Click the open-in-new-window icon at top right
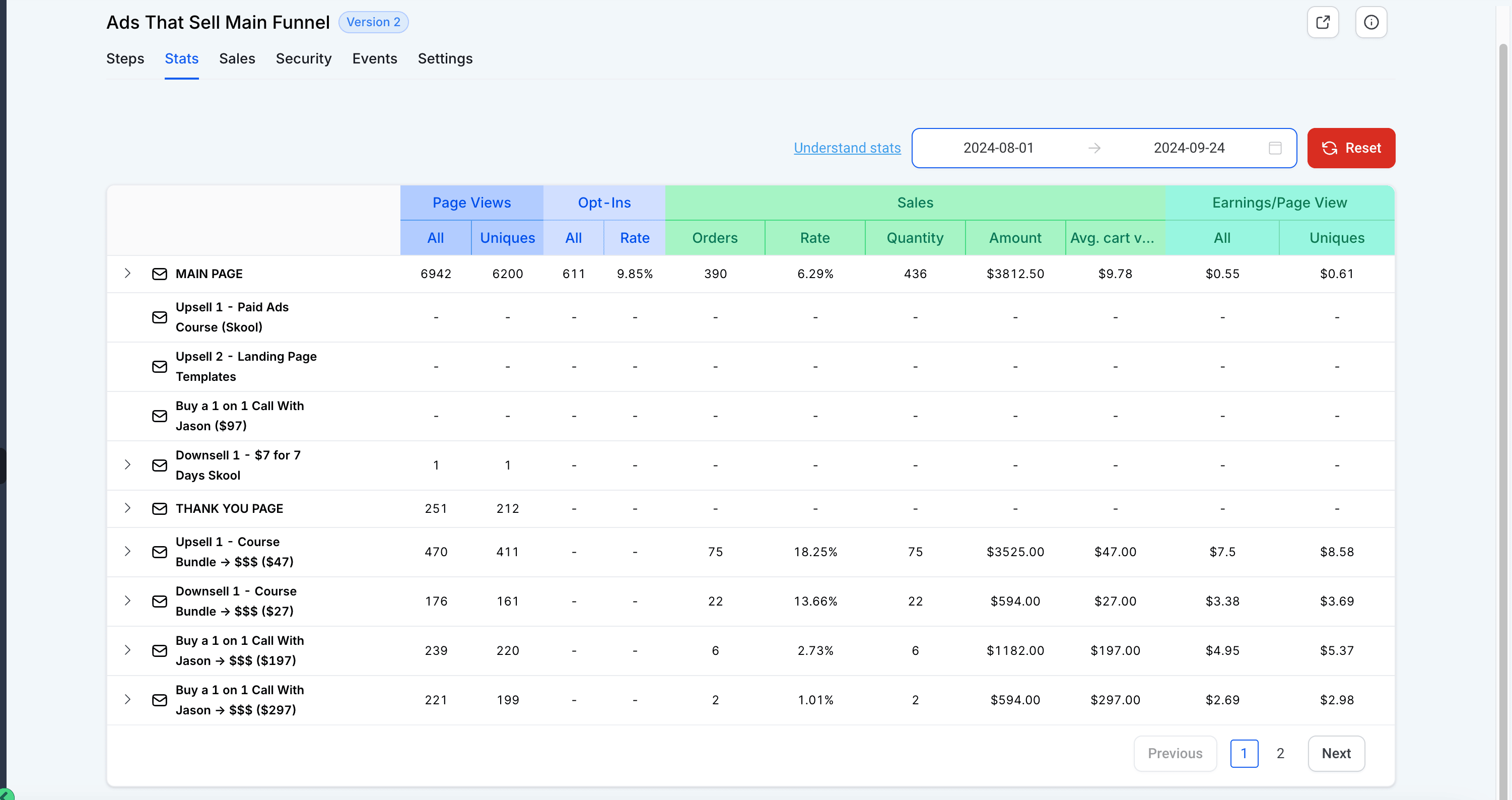The image size is (1512, 800). (1323, 22)
